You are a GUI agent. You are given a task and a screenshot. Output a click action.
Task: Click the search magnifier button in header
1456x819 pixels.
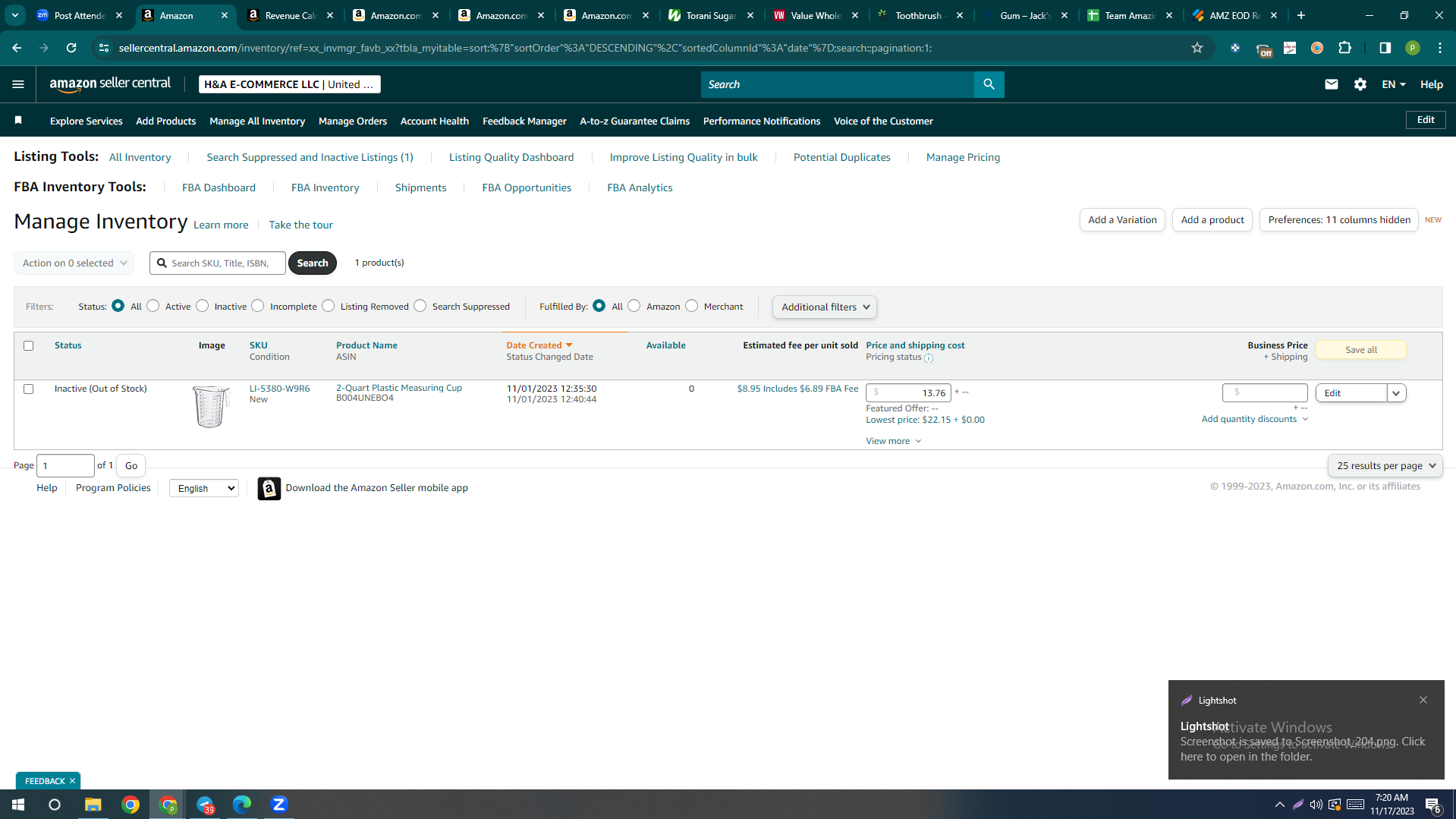coord(989,84)
